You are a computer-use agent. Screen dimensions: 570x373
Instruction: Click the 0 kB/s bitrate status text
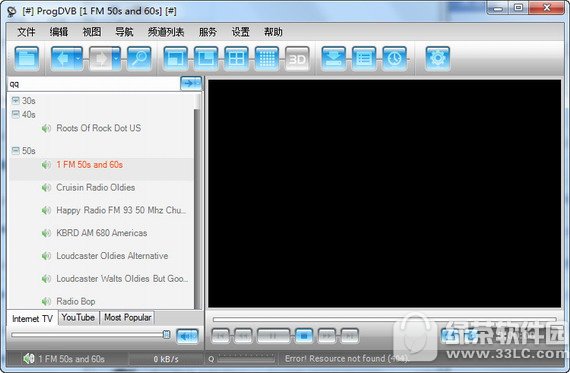166,359
